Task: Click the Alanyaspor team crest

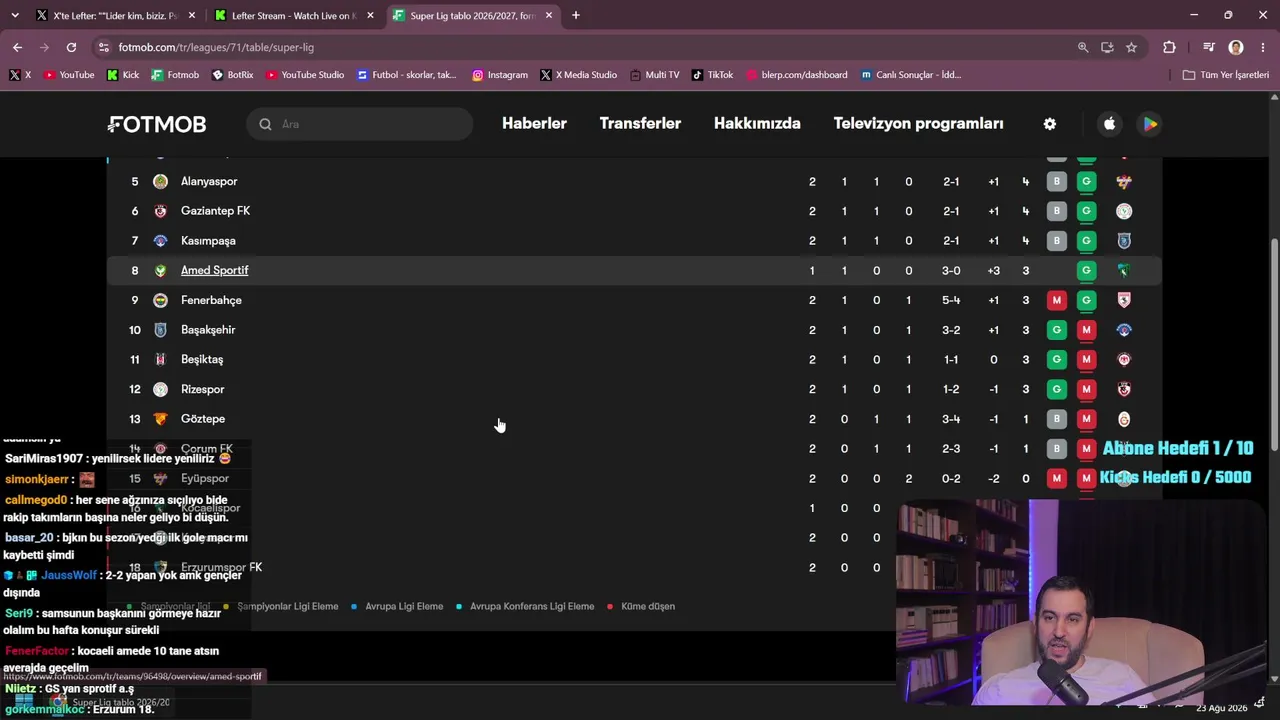Action: pos(160,181)
